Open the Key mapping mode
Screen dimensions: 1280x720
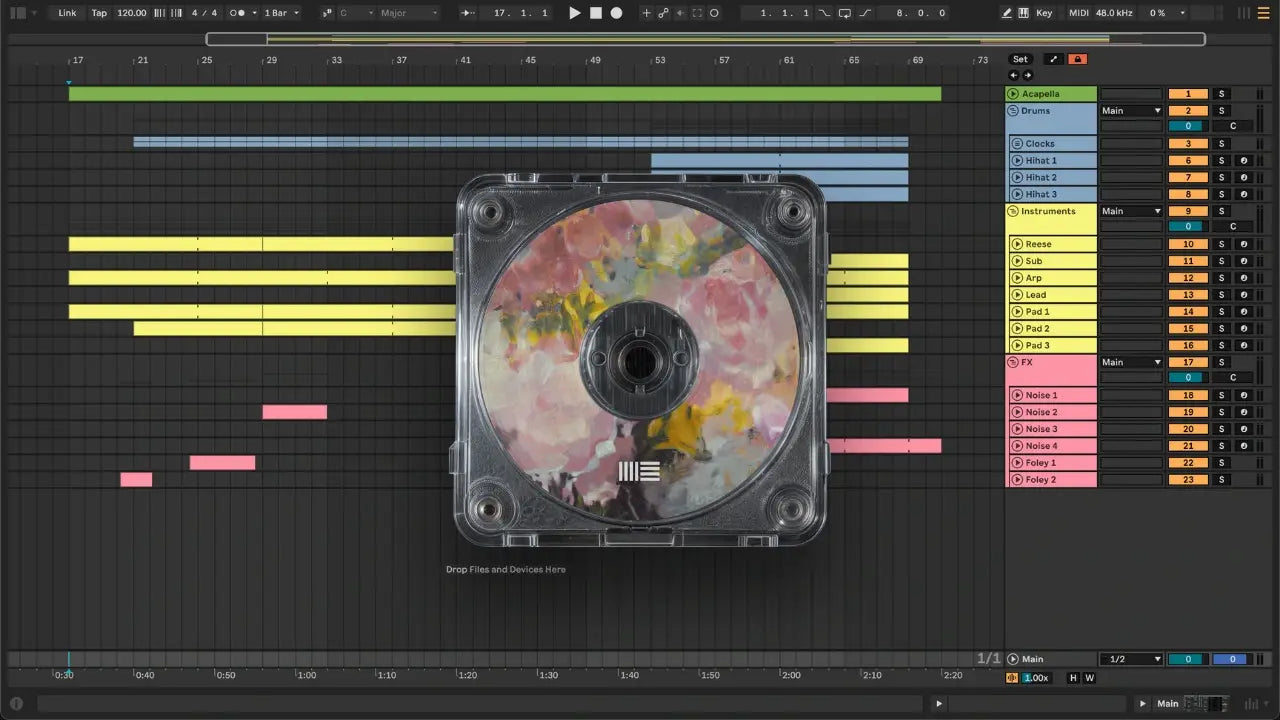(1044, 13)
